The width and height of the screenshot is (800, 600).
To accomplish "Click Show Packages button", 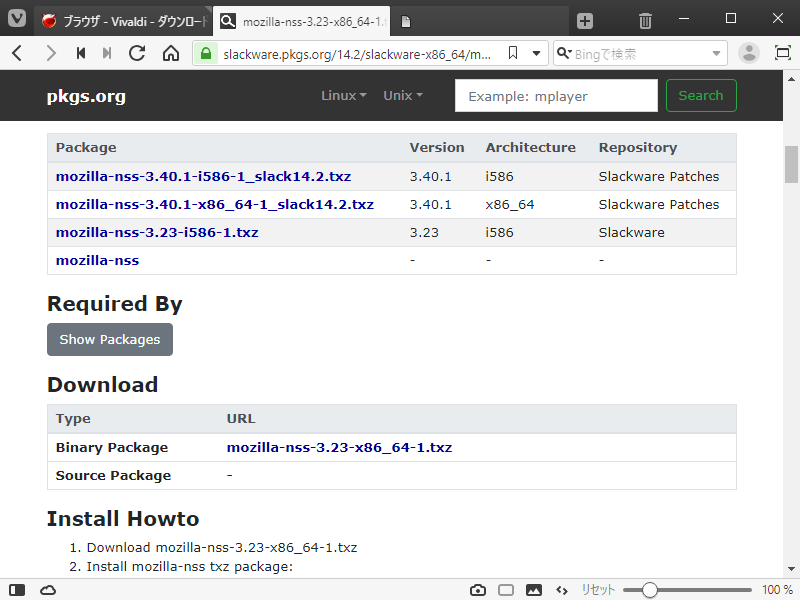I will point(110,339).
